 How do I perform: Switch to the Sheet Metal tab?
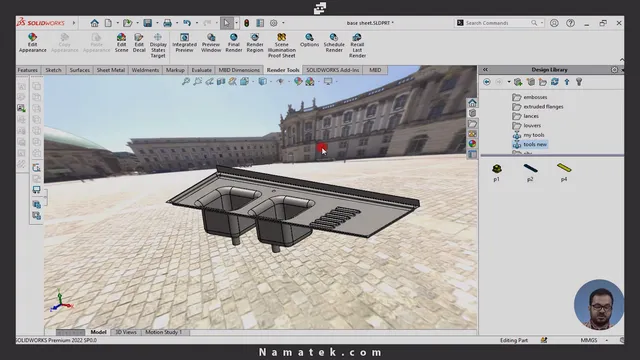click(111, 70)
